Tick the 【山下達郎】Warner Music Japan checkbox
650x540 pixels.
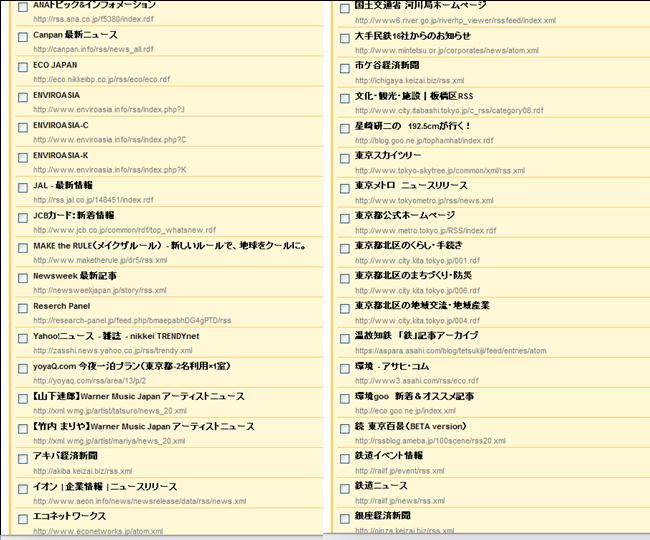tap(23, 399)
